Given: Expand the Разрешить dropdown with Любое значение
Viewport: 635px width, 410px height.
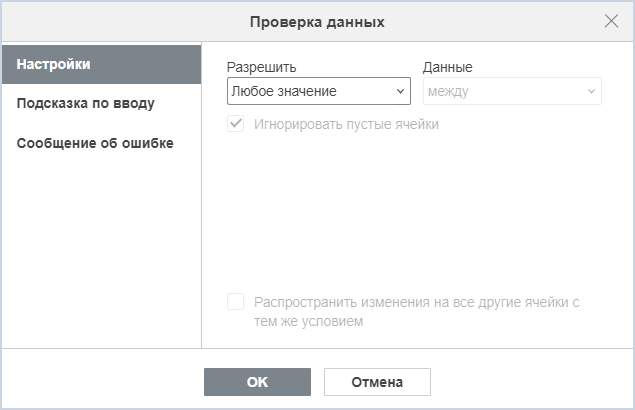Looking at the screenshot, I should pyautogui.click(x=319, y=91).
